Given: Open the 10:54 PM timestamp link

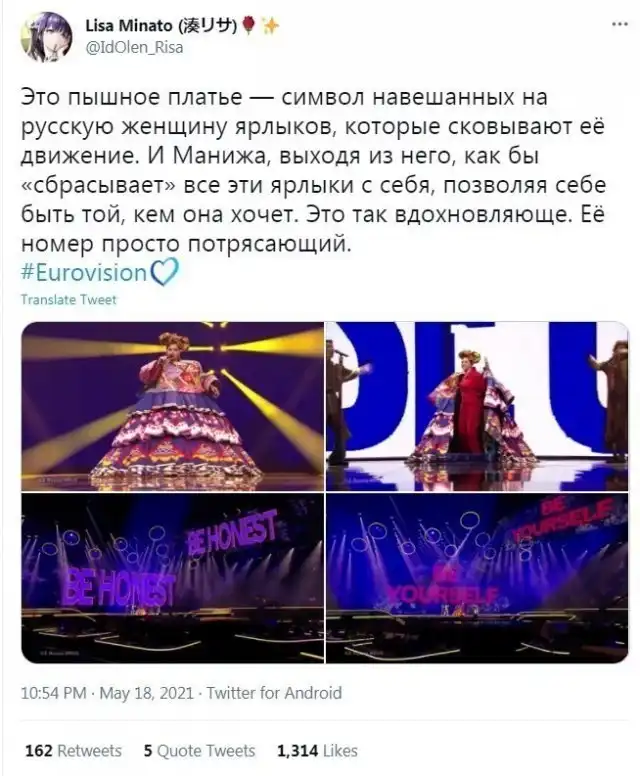Looking at the screenshot, I should pos(53,692).
